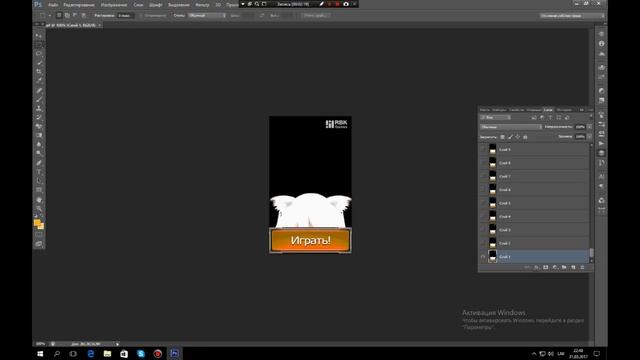Click the foreground color swatch
Screen dimensions: 640x360
pos(37,222)
